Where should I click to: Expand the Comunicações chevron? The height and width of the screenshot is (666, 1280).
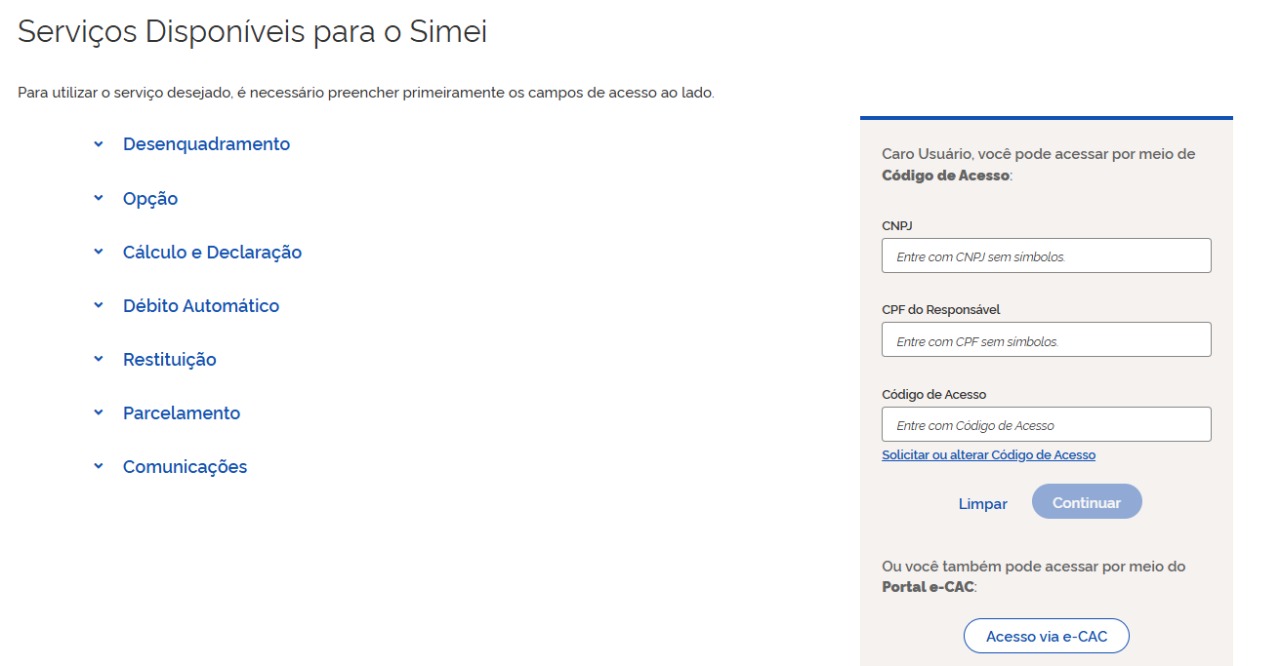(x=98, y=467)
